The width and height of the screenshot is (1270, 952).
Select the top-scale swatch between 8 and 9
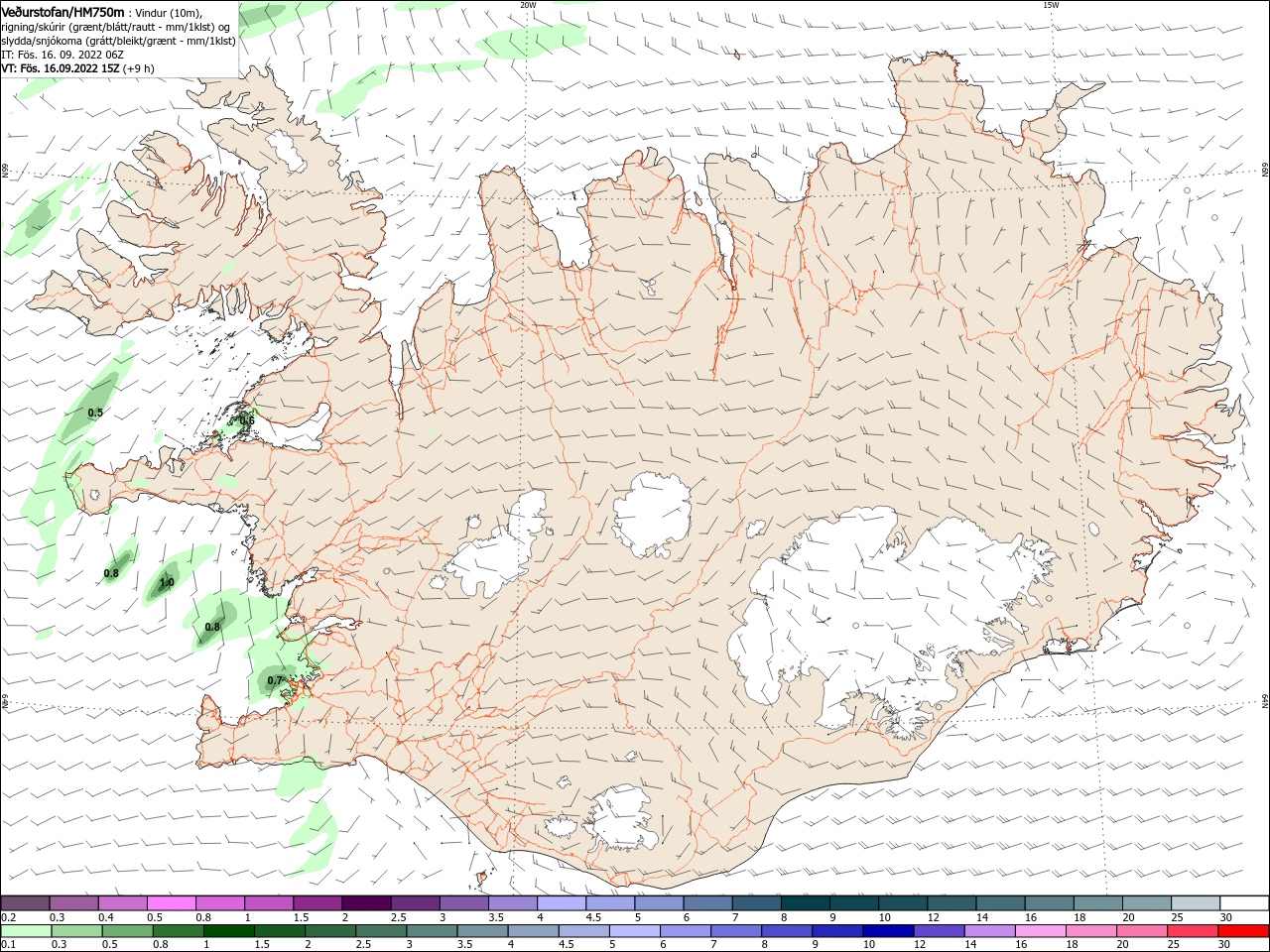pyautogui.click(x=805, y=903)
